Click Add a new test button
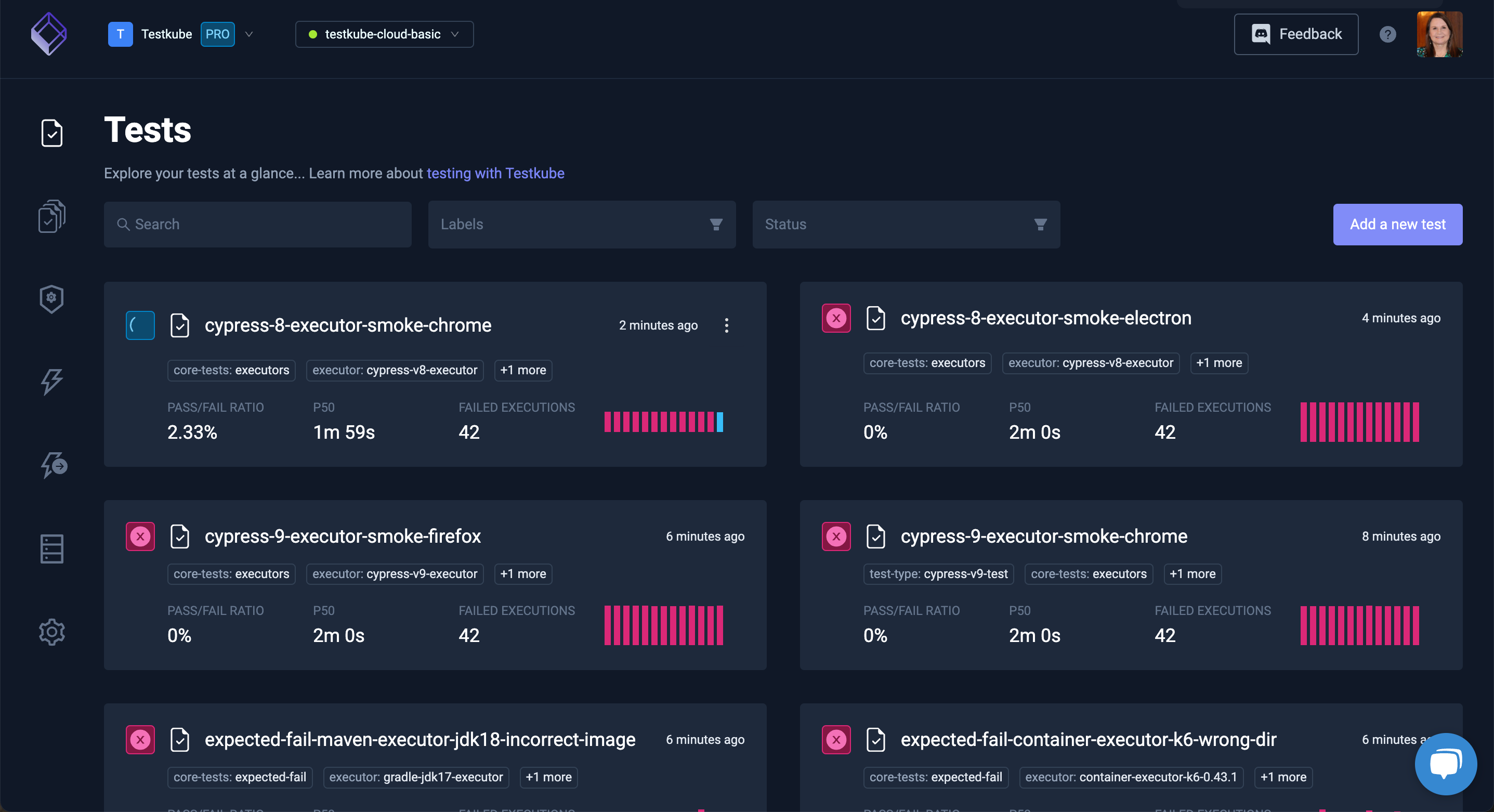This screenshot has height=812, width=1494. point(1398,225)
